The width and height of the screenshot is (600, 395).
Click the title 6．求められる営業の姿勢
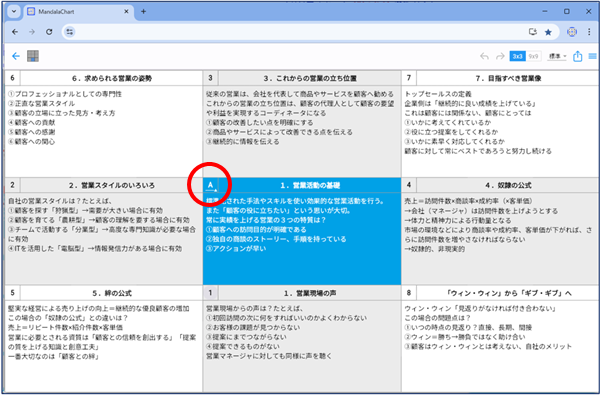point(112,78)
